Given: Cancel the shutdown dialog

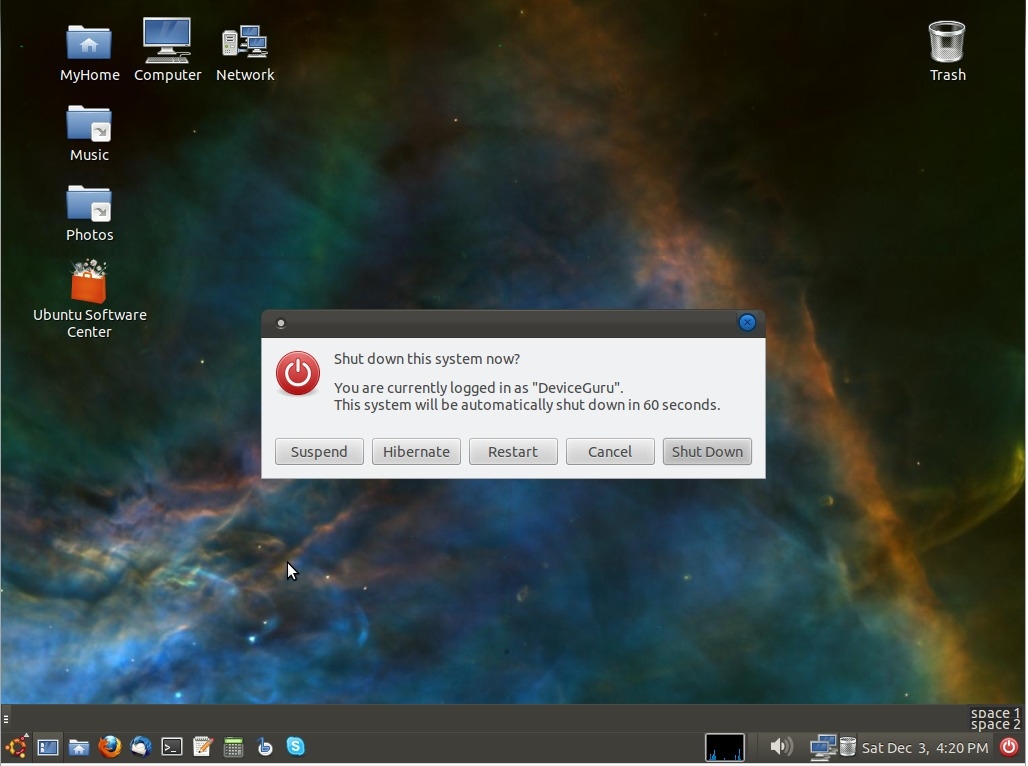Looking at the screenshot, I should pyautogui.click(x=610, y=452).
